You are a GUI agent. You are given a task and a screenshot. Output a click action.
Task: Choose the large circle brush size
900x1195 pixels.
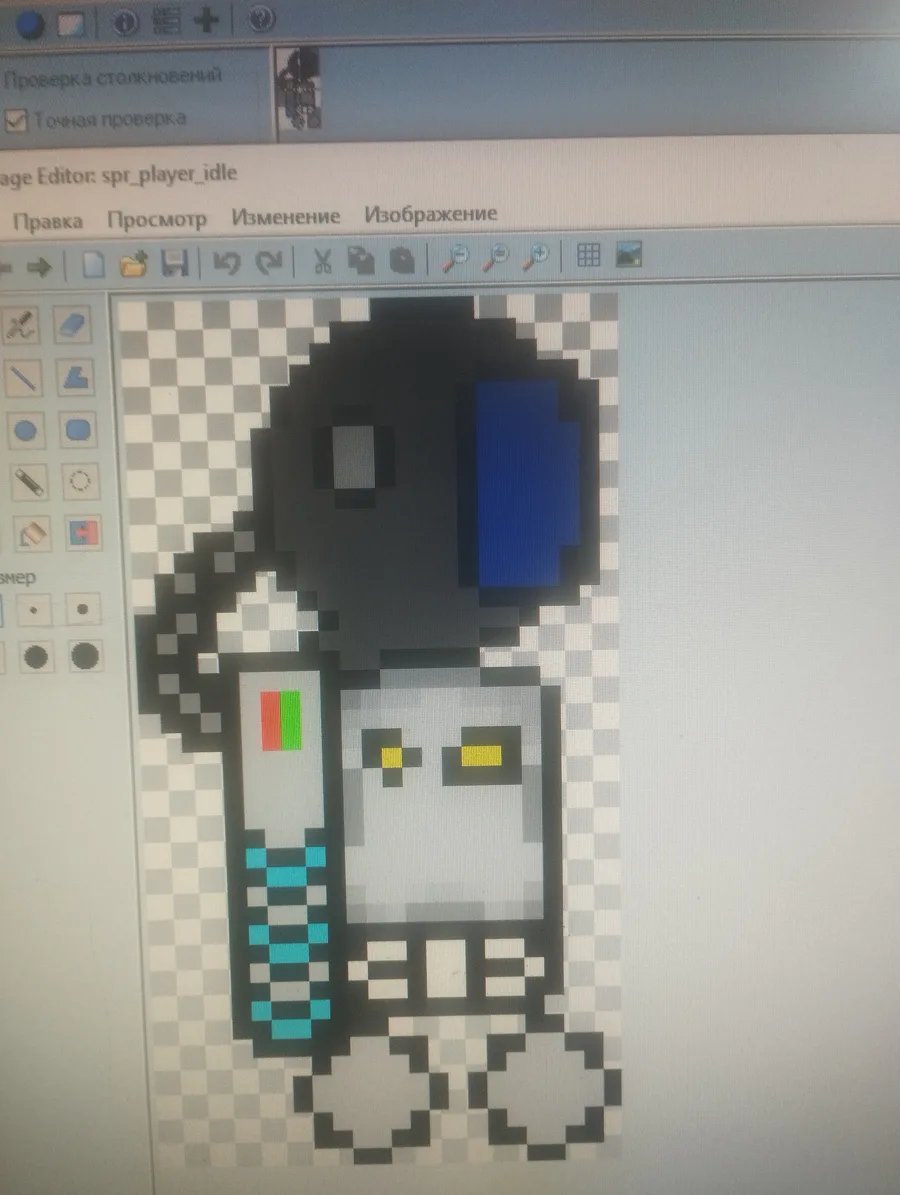pyautogui.click(x=36, y=656)
